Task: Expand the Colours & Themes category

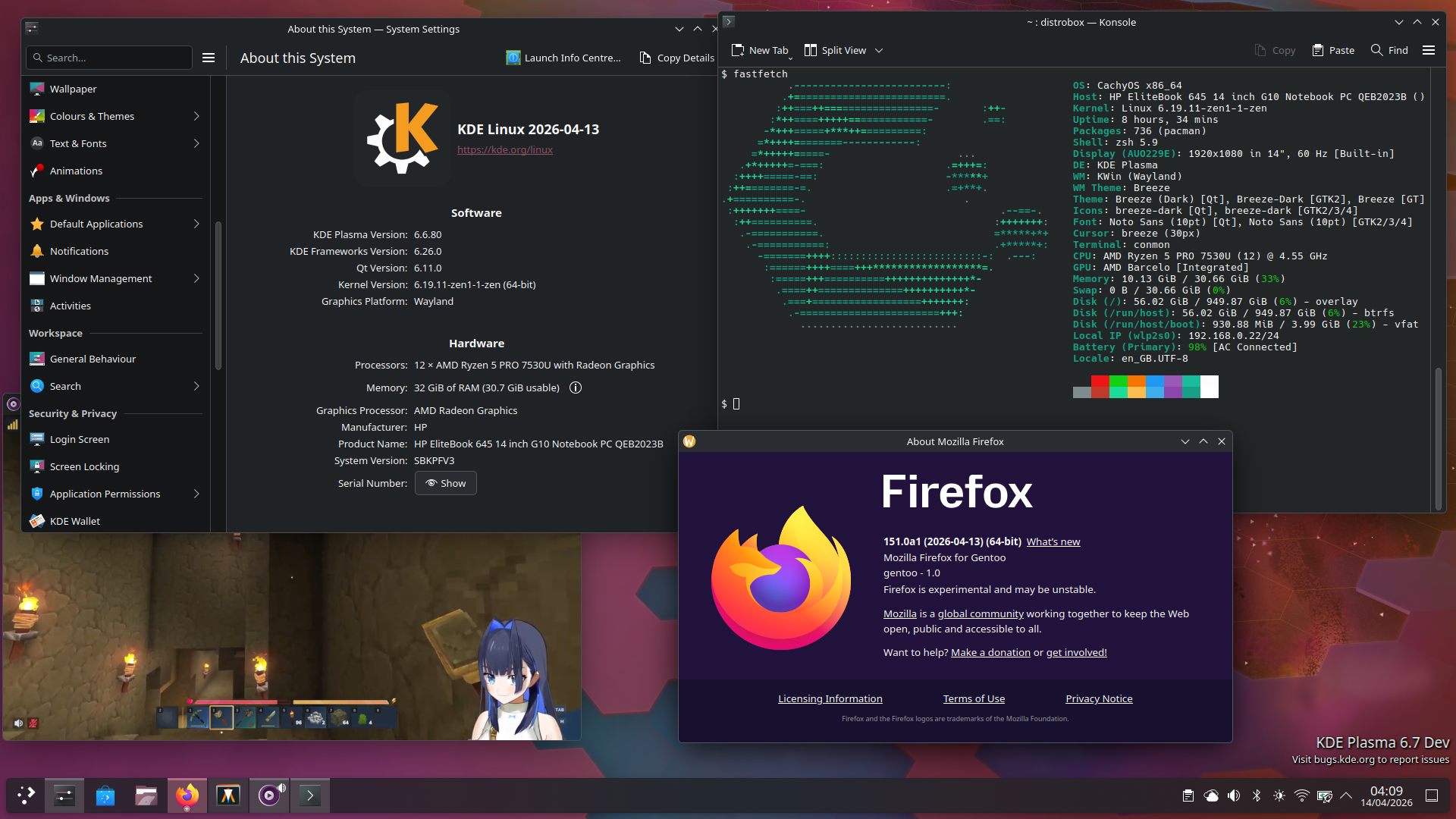Action: click(196, 116)
